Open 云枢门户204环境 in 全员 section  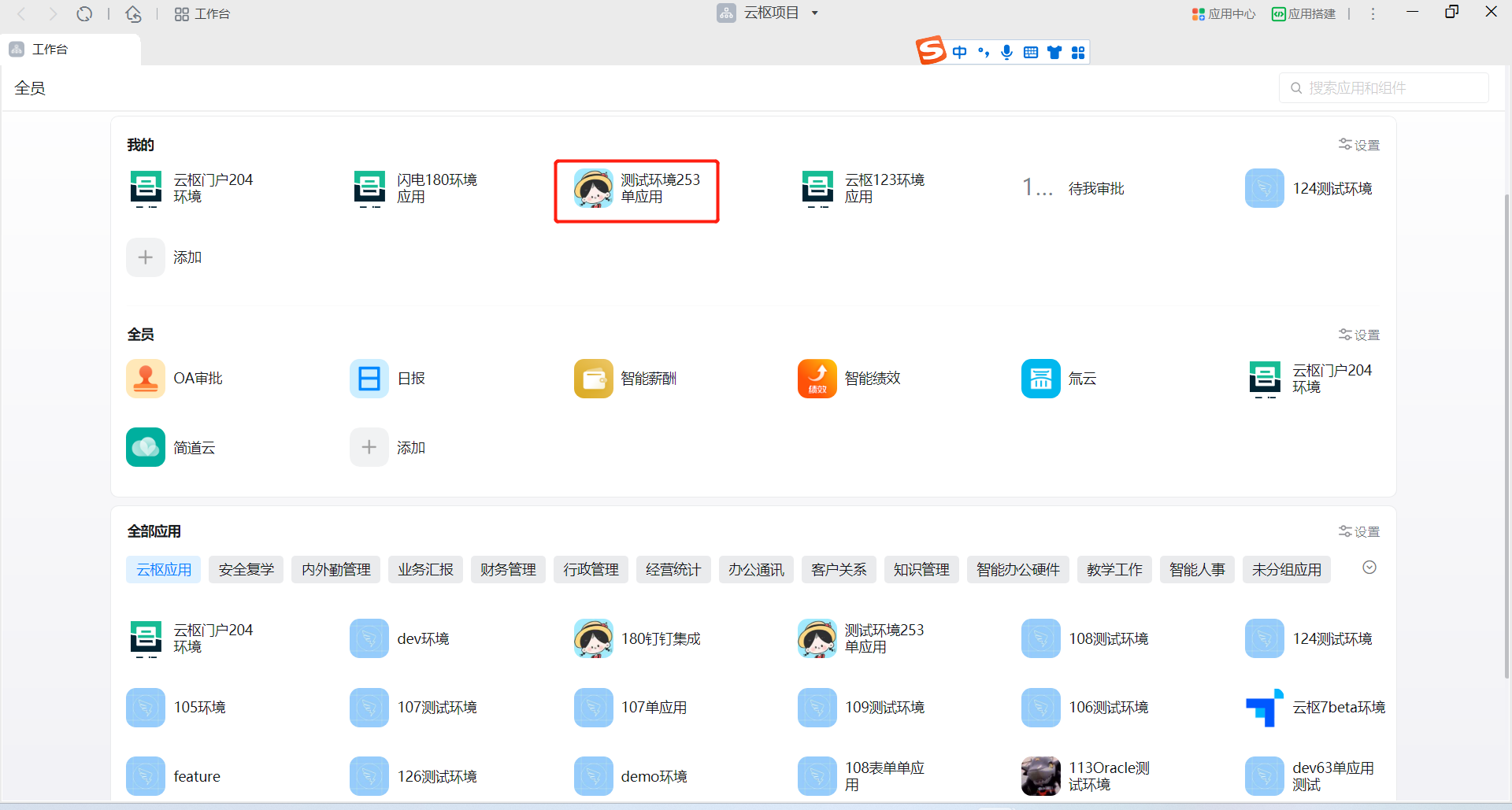1265,379
